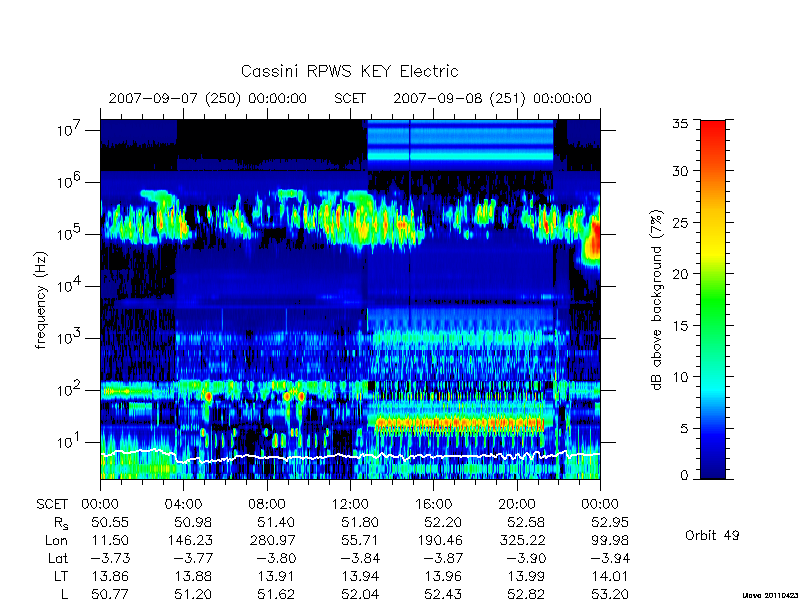The image size is (800, 600).
Task: Click the 20:00 time axis label
Action: point(517,504)
